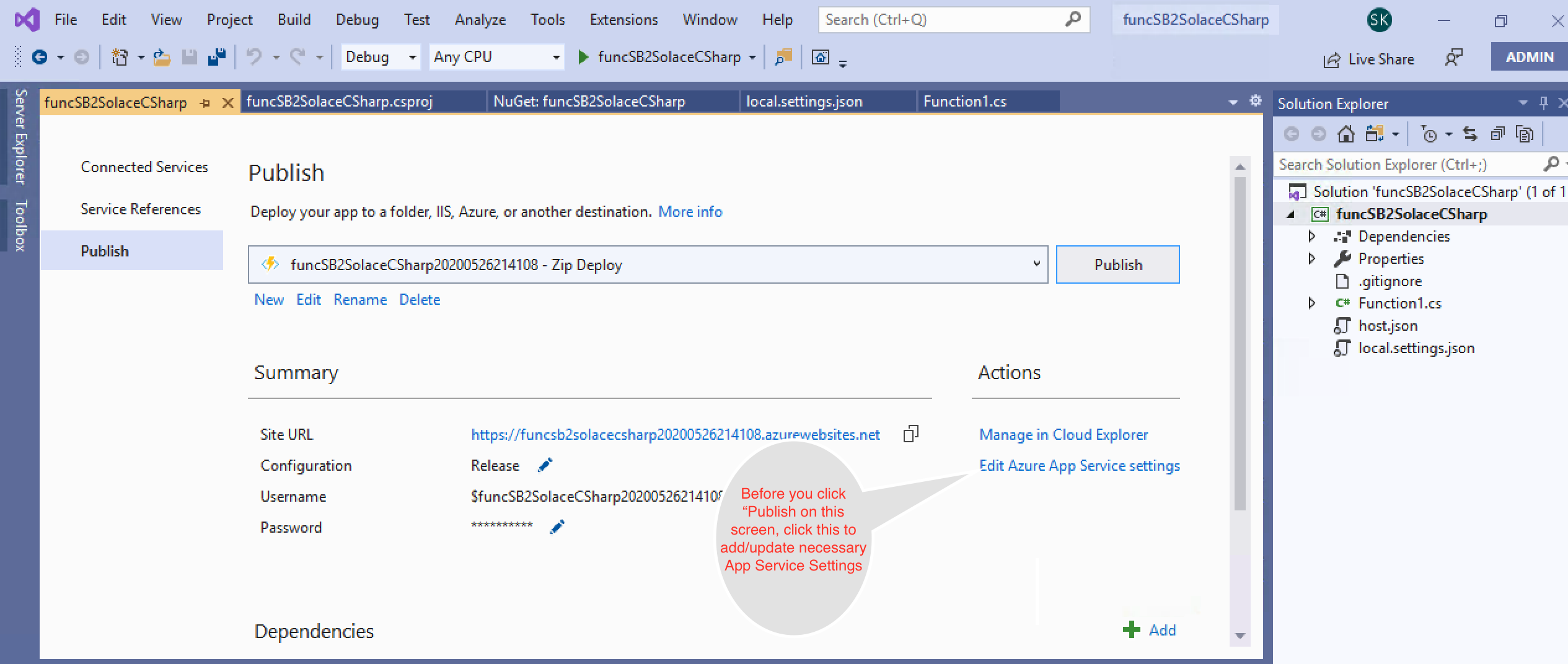1568x664 pixels.
Task: Start debugging with the green play icon
Action: [x=583, y=57]
